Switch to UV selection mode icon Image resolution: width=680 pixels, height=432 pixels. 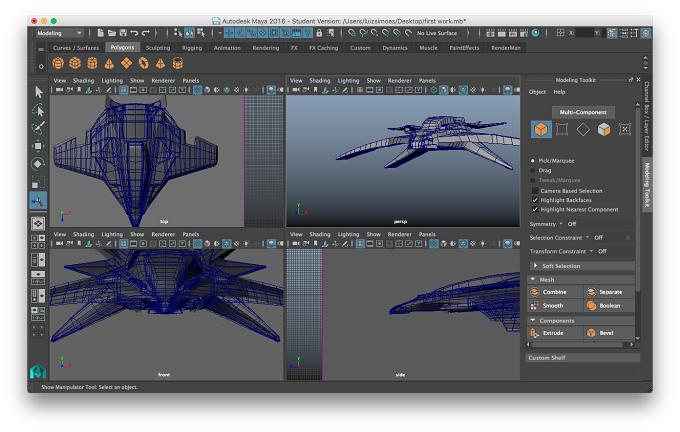625,129
